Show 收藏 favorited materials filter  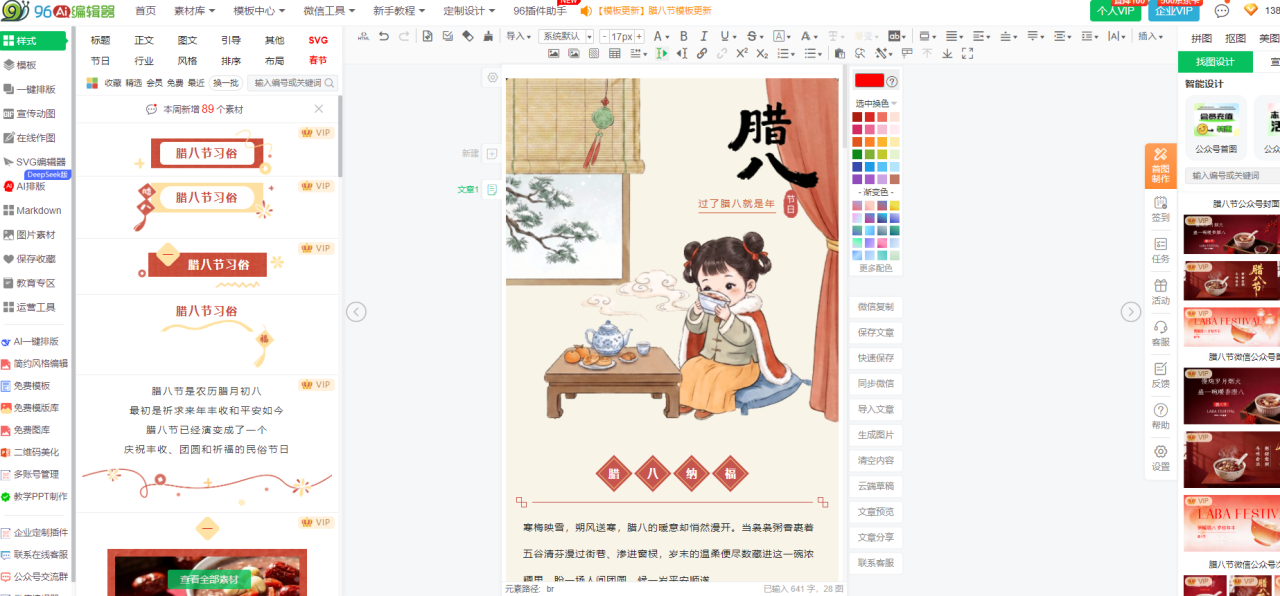113,84
